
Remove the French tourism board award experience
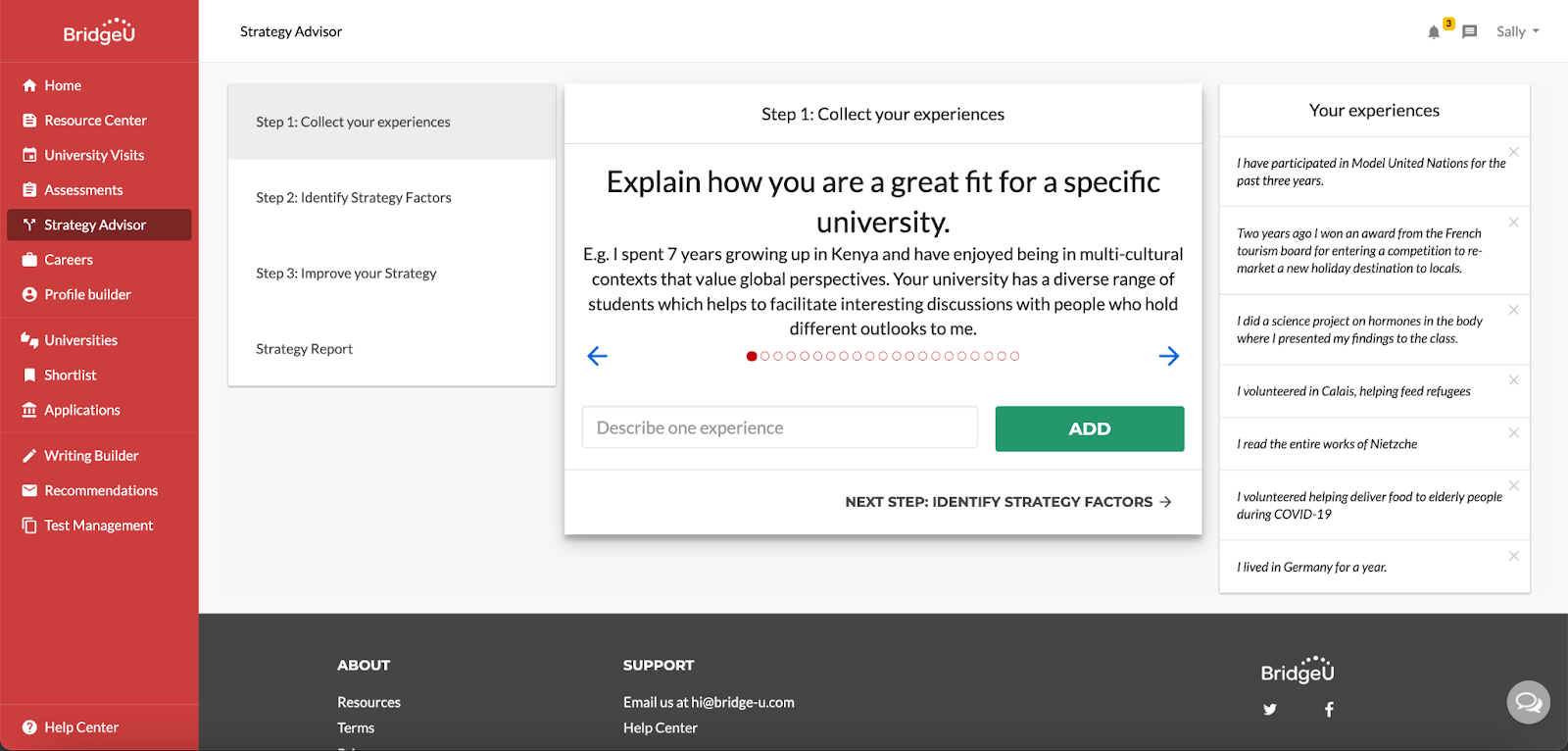tap(1514, 223)
